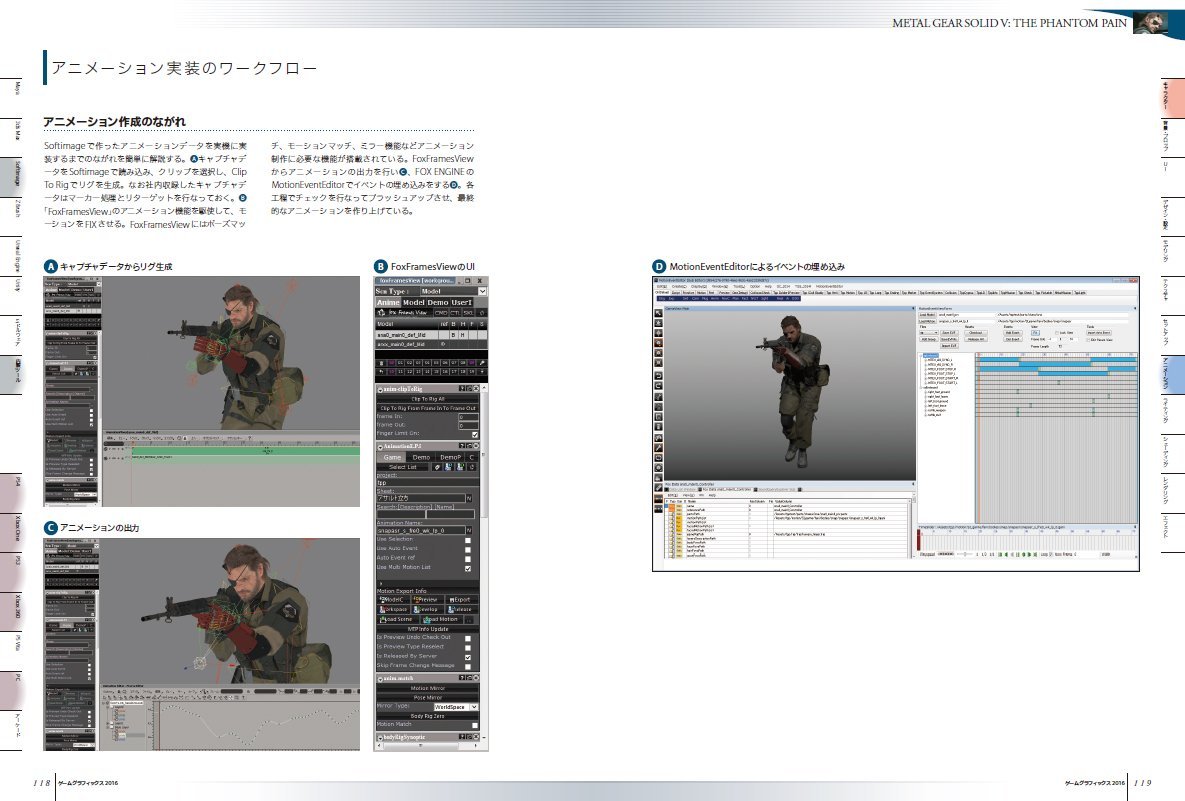Viewport: 1185px width, 801px height.
Task: Click the Preview icon in Motion Export Info
Action: (x=428, y=600)
